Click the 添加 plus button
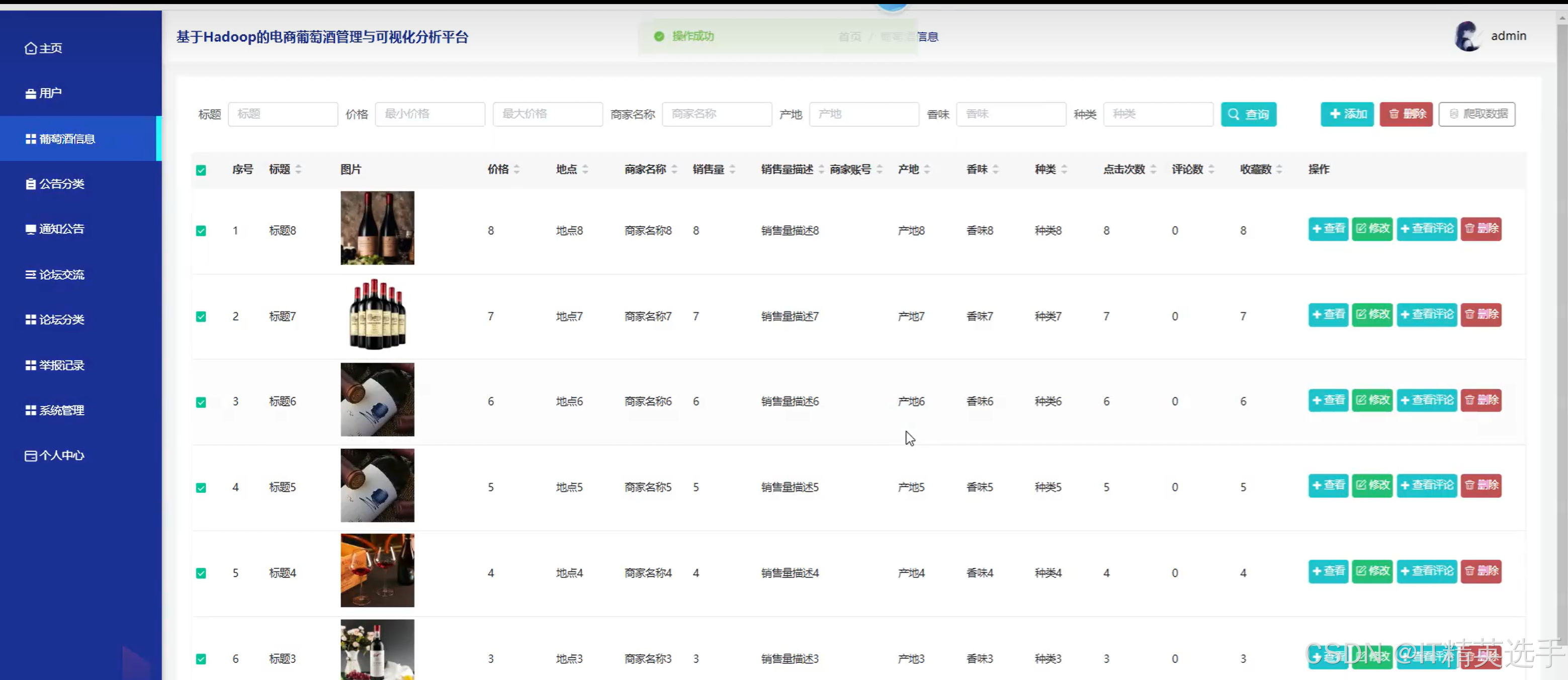This screenshot has width=1568, height=680. [x=1346, y=115]
